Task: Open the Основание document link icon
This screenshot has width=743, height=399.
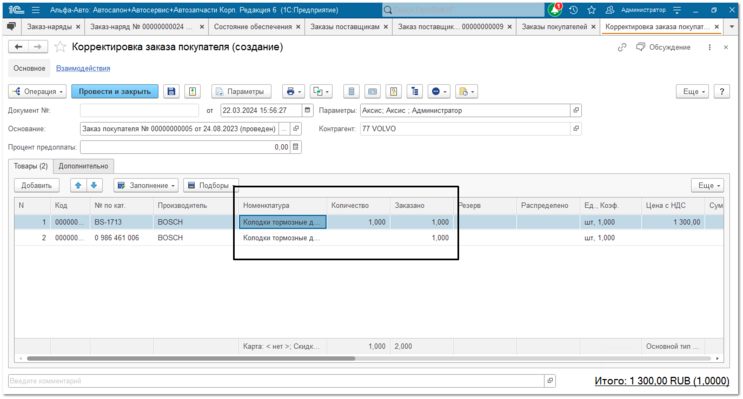Action: click(296, 129)
